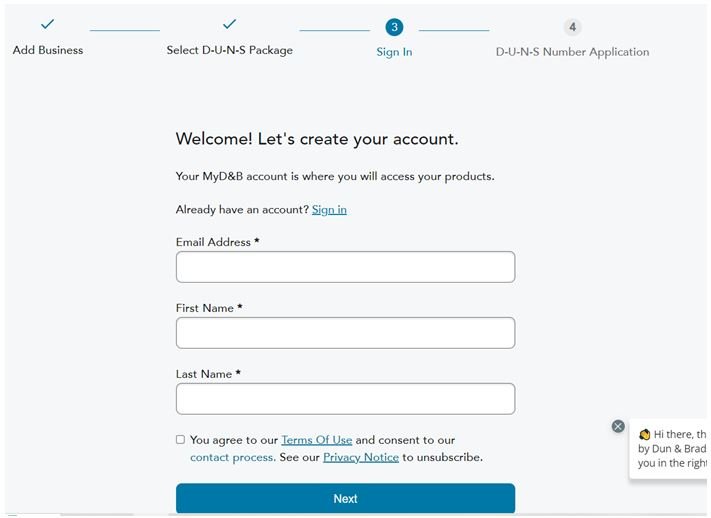Focus the Email Address field

(x=345, y=267)
